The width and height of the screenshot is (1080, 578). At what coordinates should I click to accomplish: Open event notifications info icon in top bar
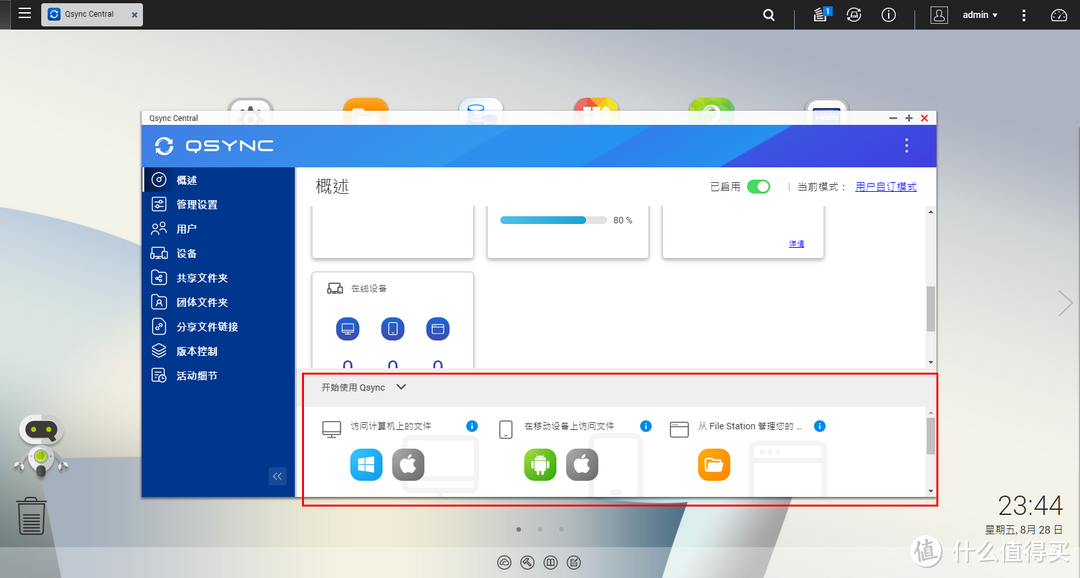[889, 14]
